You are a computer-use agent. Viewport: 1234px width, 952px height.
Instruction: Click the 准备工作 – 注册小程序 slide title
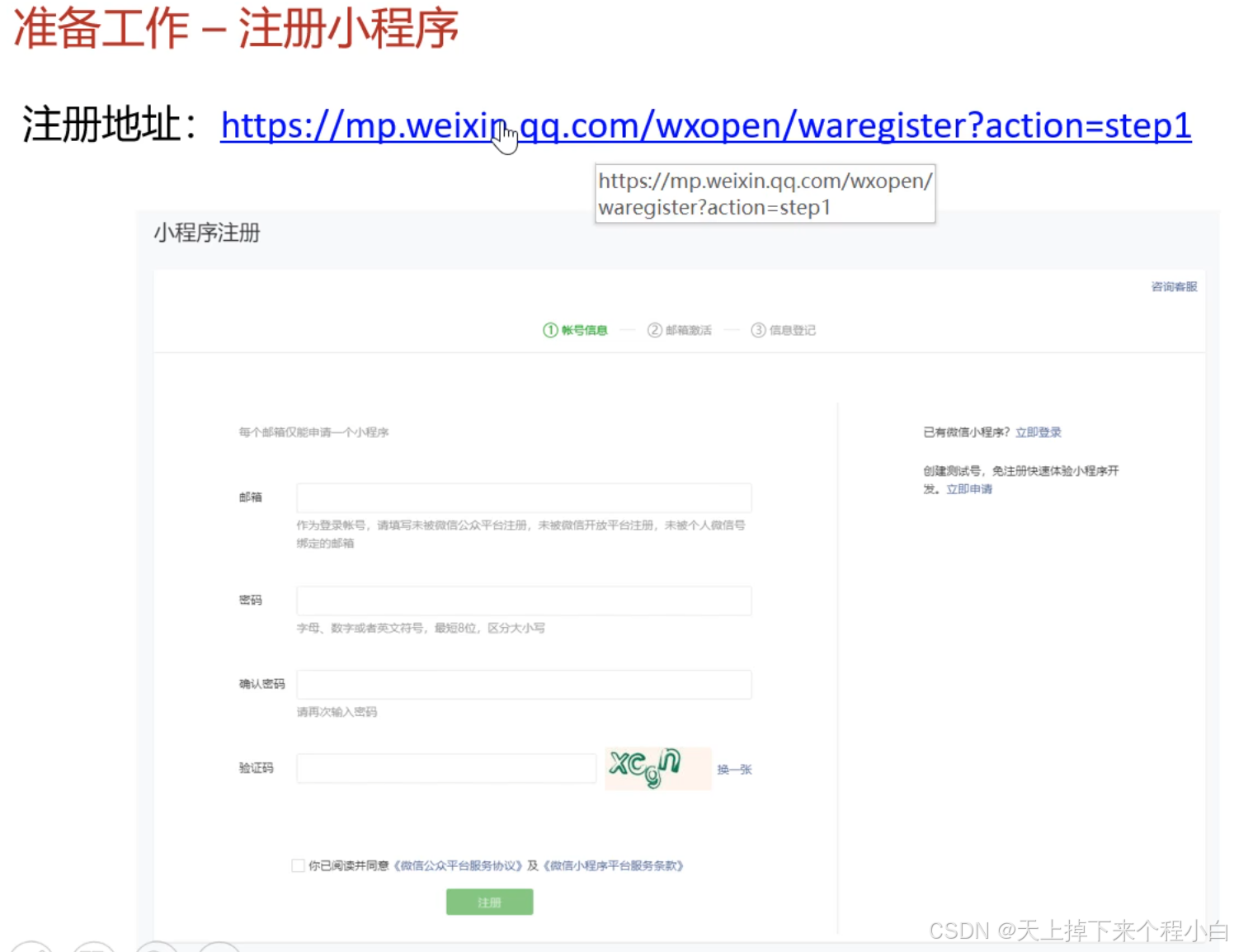tap(236, 27)
